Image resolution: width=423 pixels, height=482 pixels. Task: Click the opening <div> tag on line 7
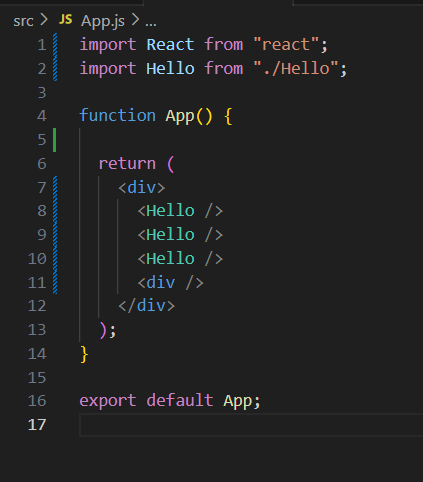(142, 187)
